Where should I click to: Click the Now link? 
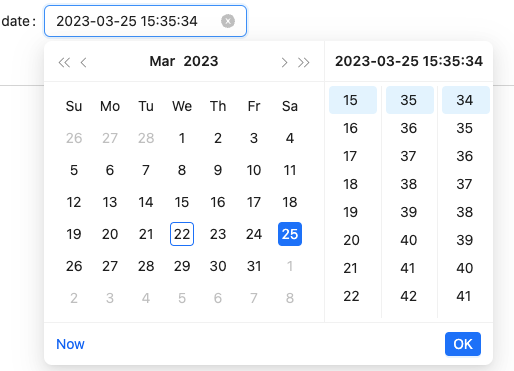(70, 344)
